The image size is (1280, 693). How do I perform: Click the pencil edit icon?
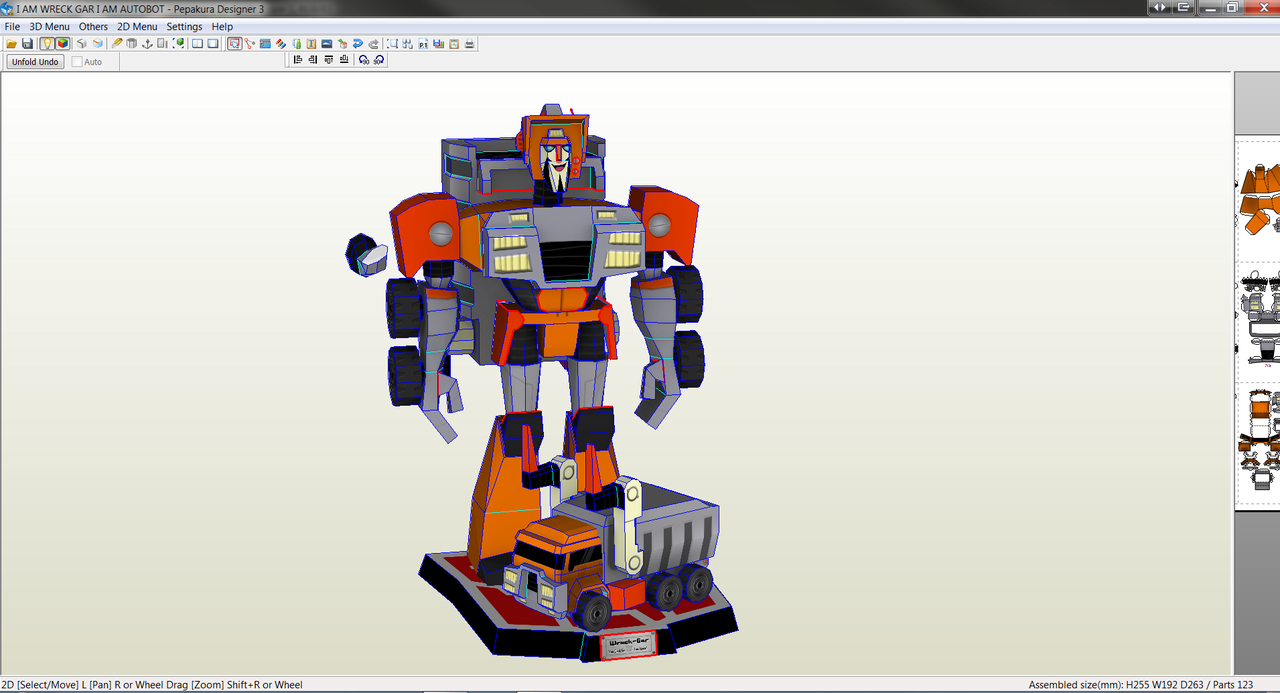(x=116, y=43)
